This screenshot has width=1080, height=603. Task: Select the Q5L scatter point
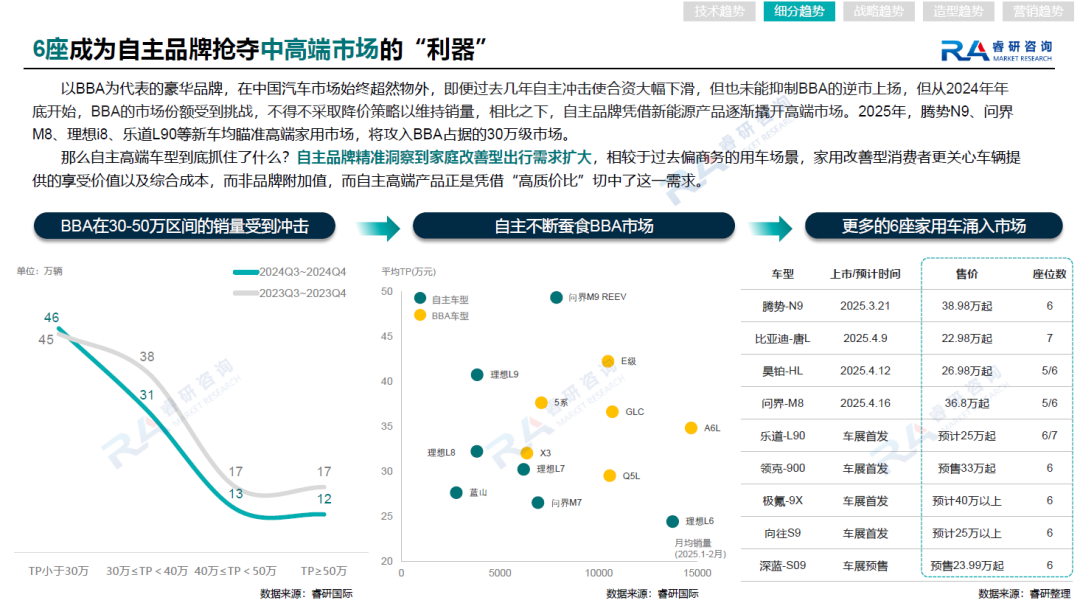[x=610, y=476]
